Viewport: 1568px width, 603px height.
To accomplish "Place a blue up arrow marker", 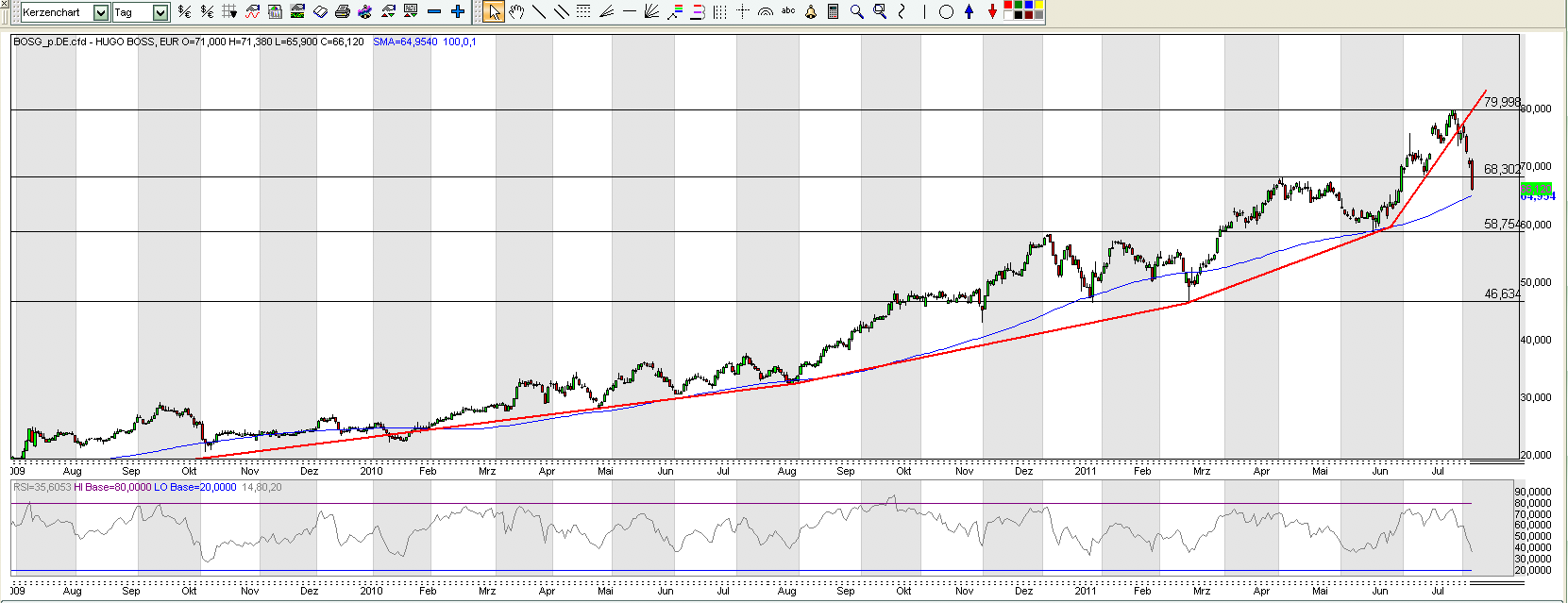I will (969, 11).
